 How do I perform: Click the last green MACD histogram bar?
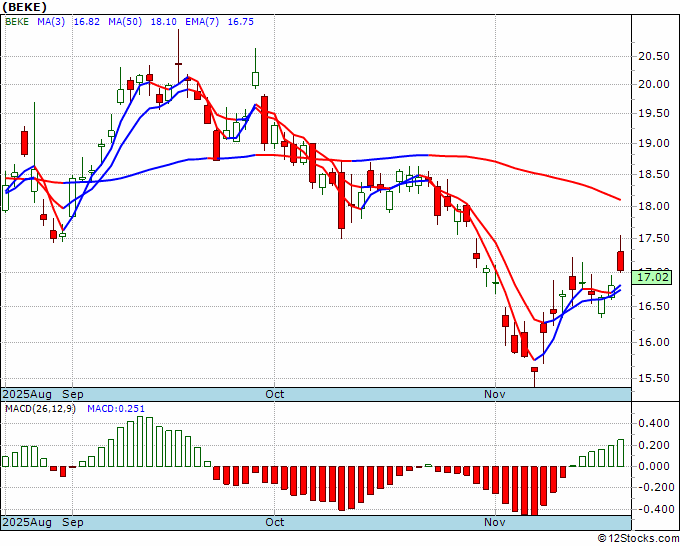(621, 453)
